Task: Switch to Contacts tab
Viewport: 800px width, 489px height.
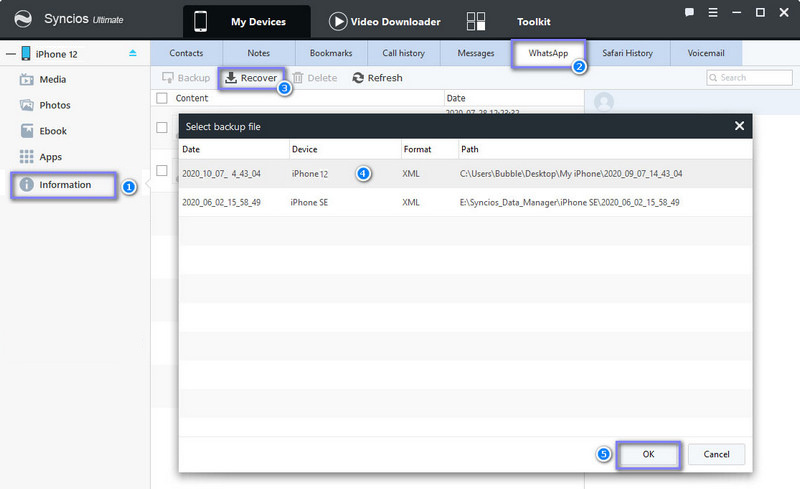Action: tap(186, 53)
